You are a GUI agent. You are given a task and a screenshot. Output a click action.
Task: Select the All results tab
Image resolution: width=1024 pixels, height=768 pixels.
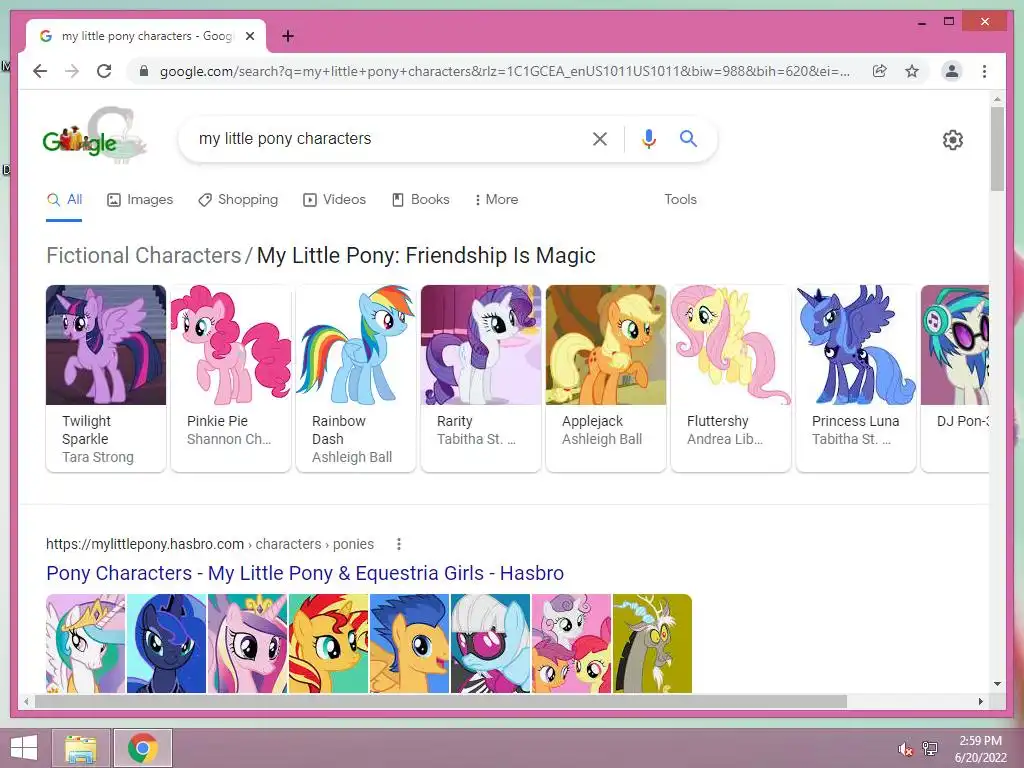64,199
